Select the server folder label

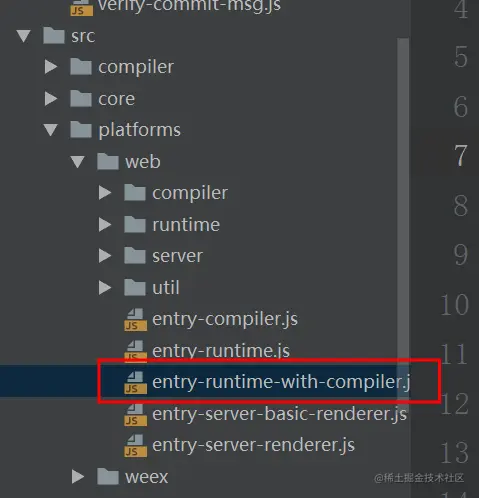point(177,256)
